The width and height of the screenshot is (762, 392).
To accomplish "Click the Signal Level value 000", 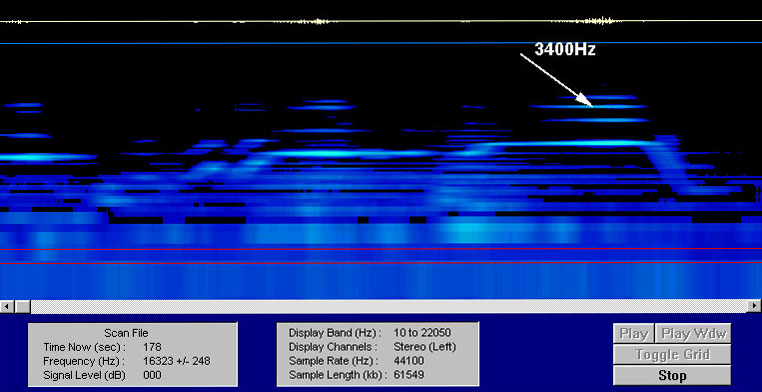I will (152, 375).
